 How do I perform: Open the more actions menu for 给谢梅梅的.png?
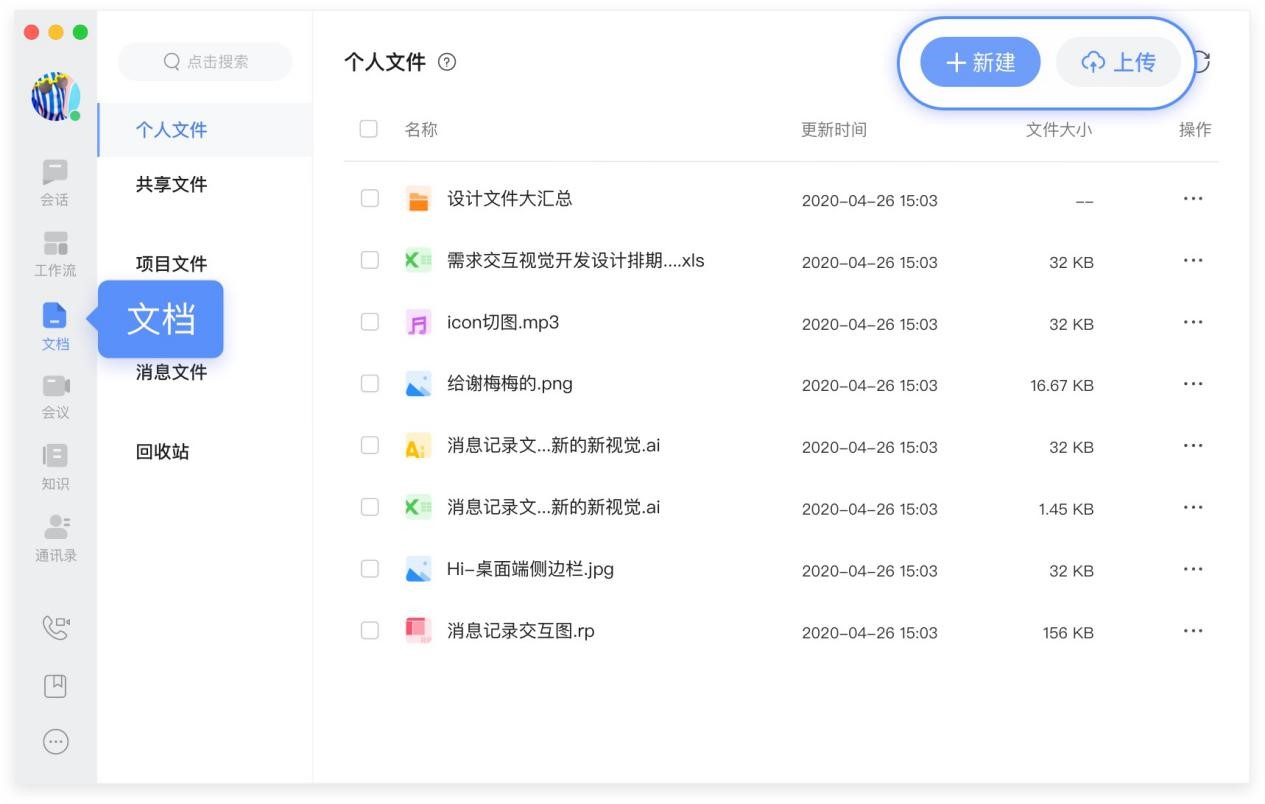coord(1192,384)
